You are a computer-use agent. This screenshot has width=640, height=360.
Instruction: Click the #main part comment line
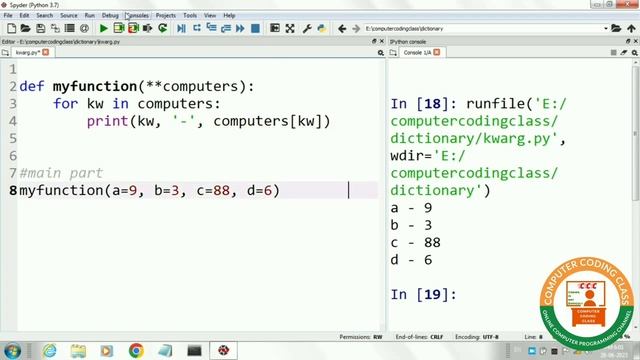click(61, 173)
